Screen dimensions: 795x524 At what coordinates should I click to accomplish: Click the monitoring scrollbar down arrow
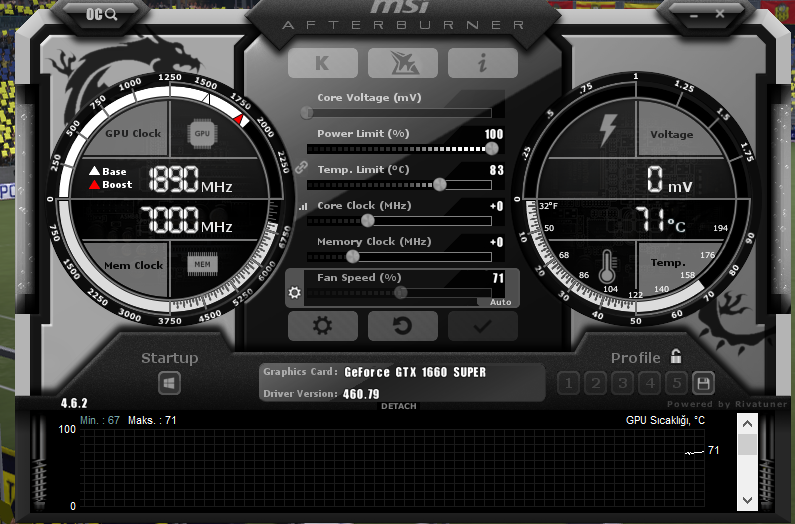tap(747, 500)
